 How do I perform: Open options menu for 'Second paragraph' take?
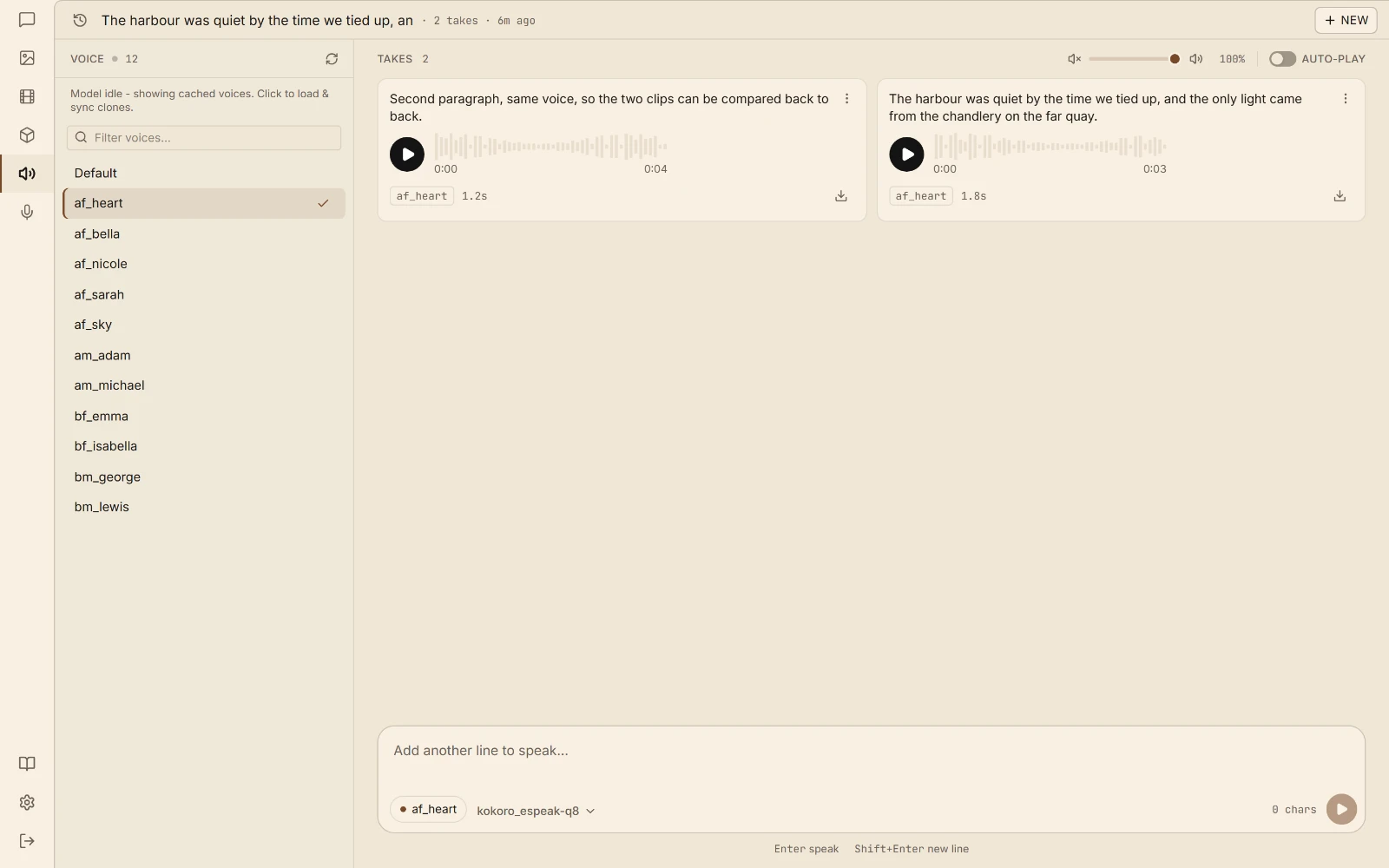(847, 99)
